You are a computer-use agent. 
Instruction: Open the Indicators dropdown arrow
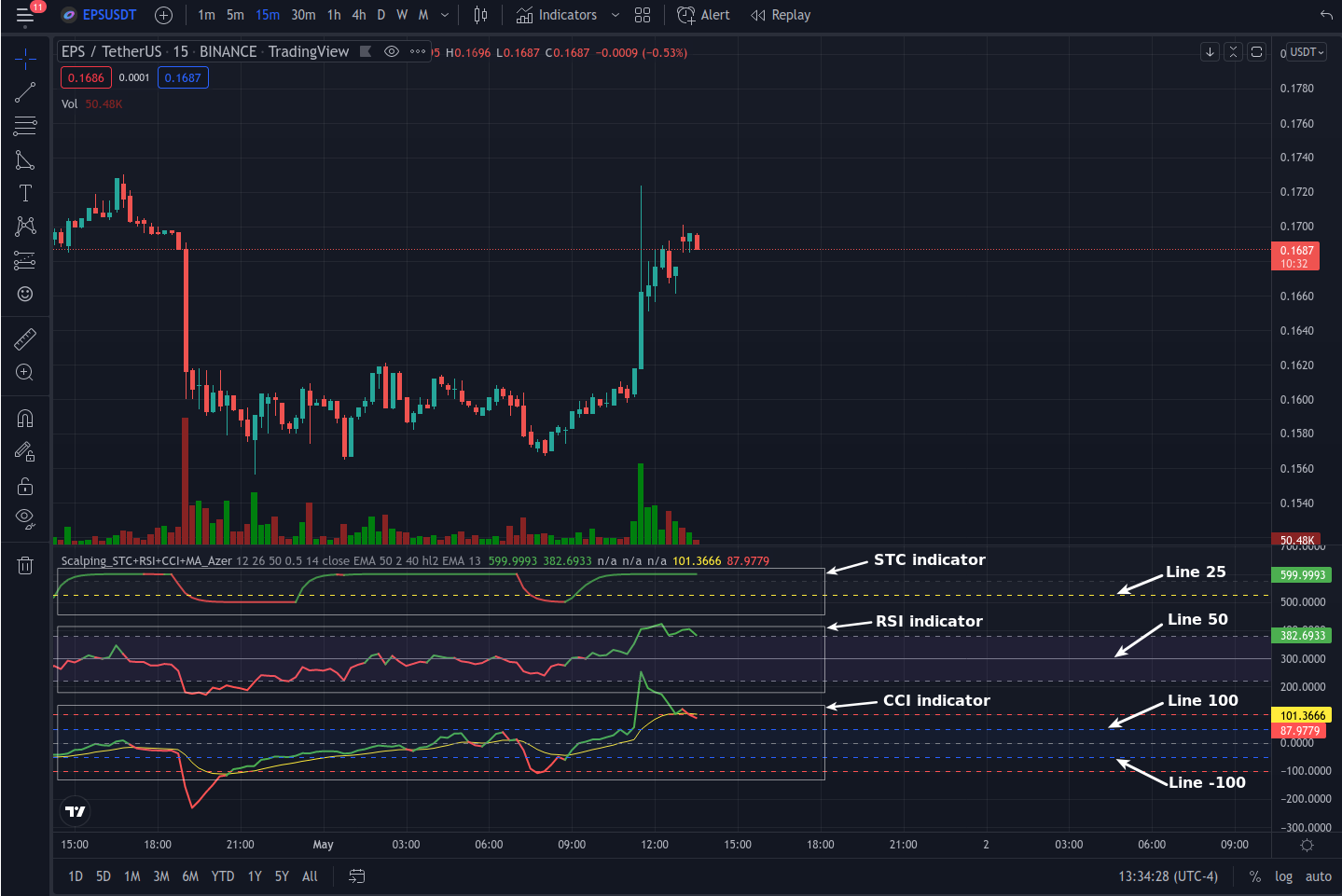click(x=615, y=15)
